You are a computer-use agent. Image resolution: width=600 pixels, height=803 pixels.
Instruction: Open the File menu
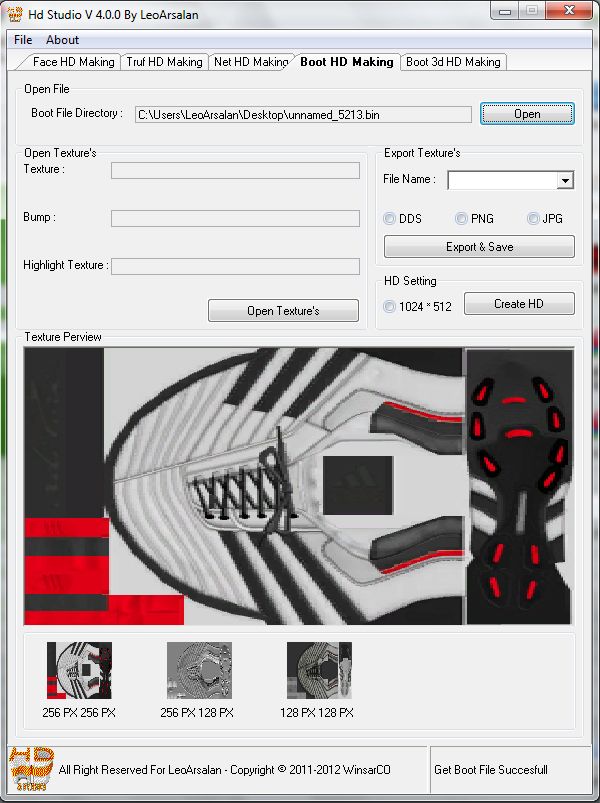coord(23,40)
